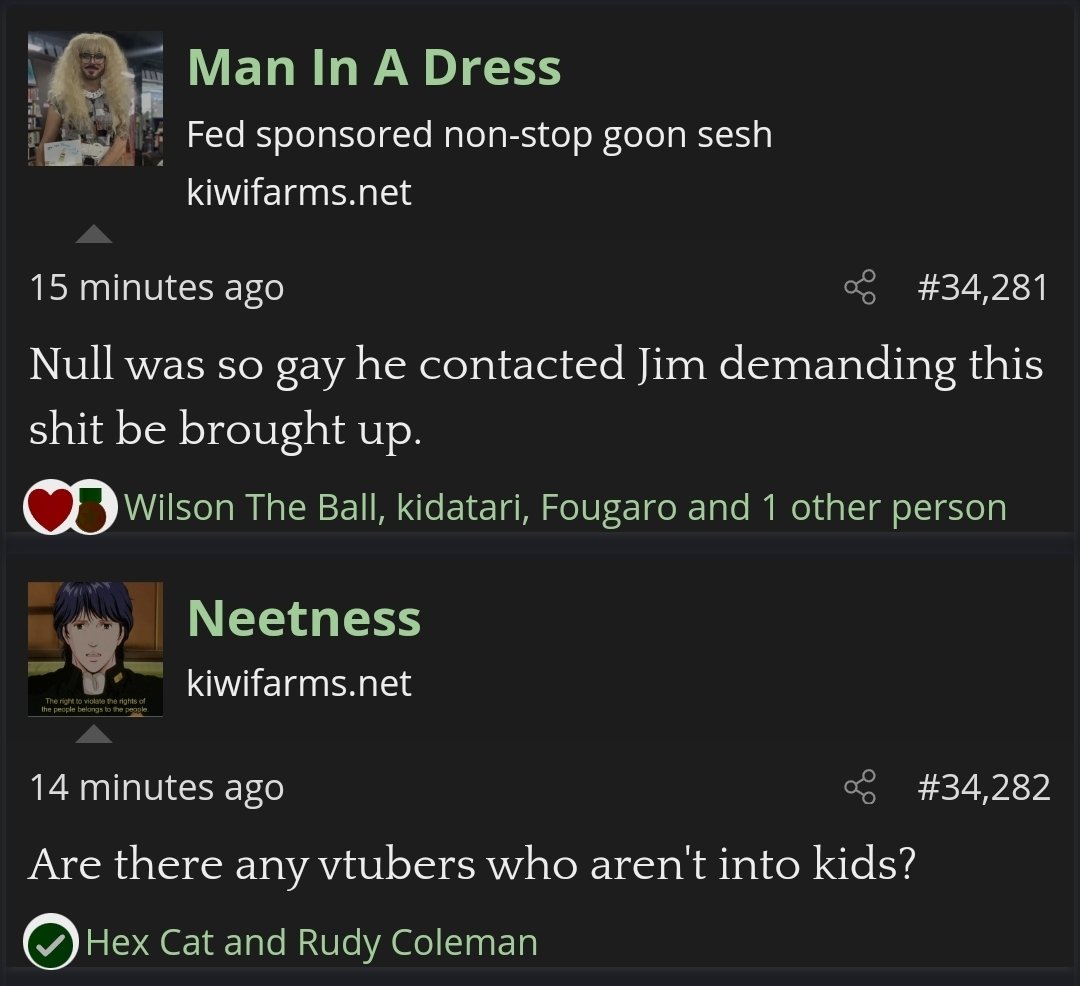The height and width of the screenshot is (986, 1080).
Task: Collapse arrow under Neetness avatar
Action: [x=94, y=735]
